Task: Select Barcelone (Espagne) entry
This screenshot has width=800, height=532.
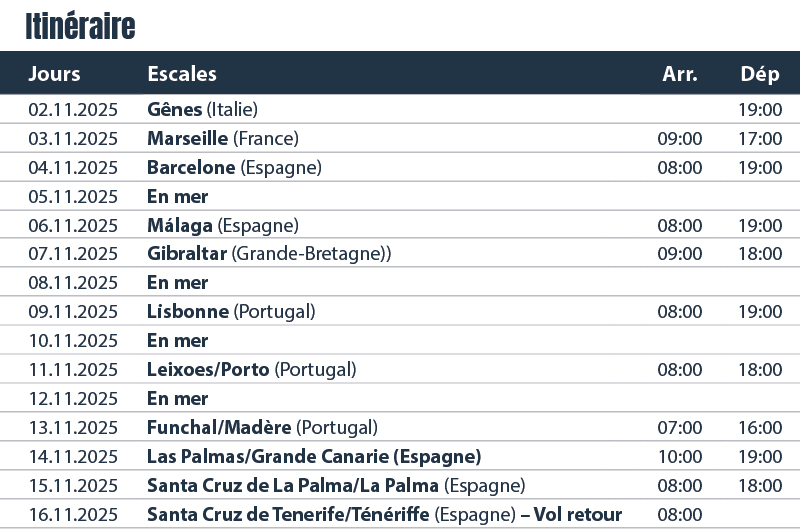Action: tap(234, 168)
